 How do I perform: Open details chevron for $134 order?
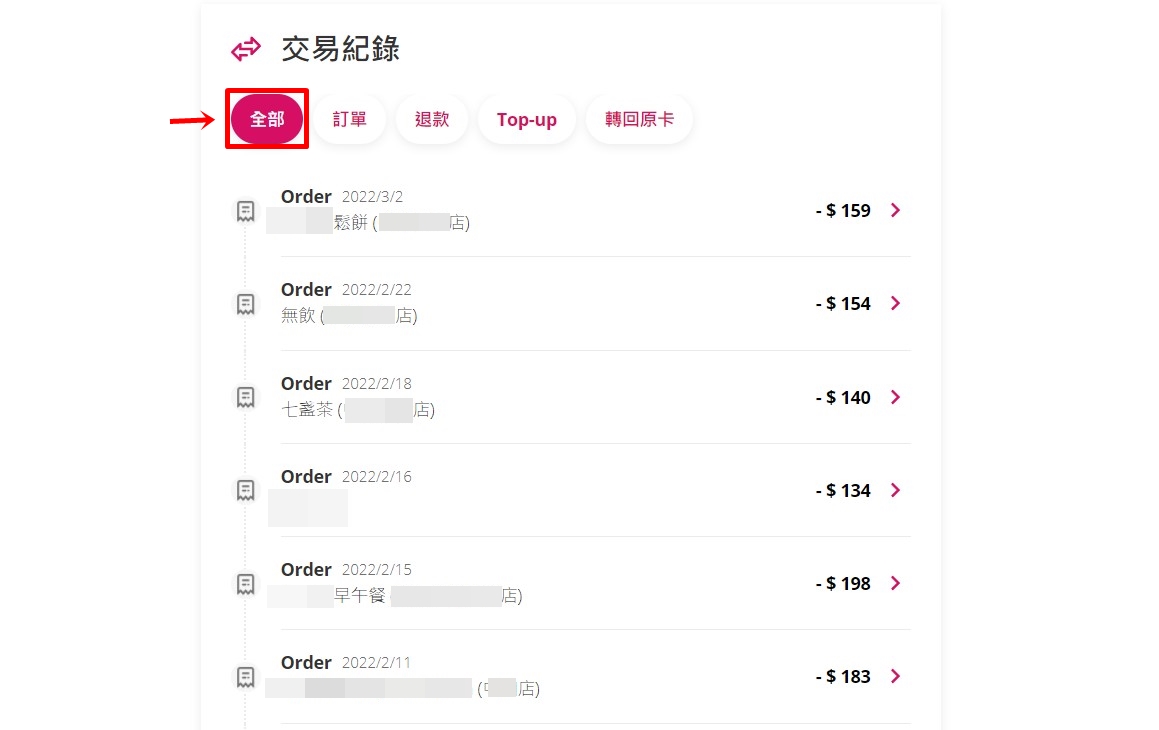click(x=896, y=491)
